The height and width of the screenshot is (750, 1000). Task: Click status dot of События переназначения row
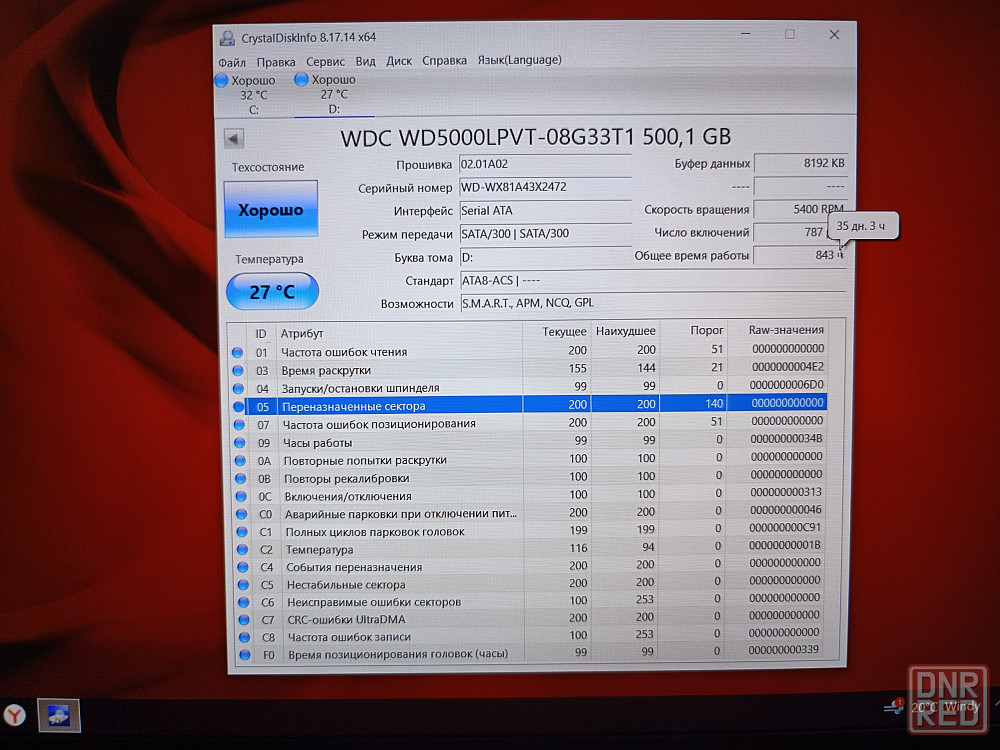click(243, 566)
